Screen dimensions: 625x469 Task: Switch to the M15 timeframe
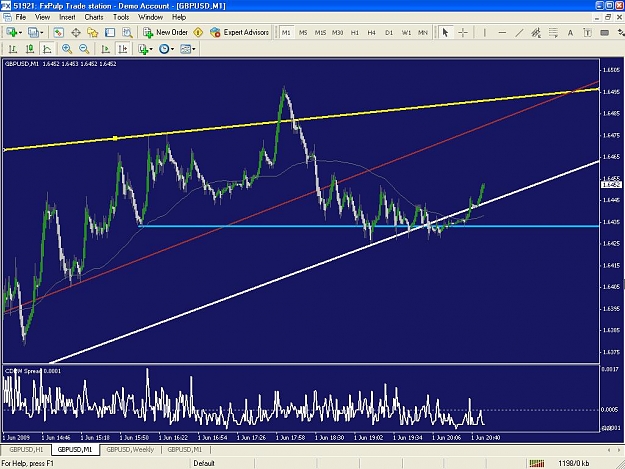point(320,33)
